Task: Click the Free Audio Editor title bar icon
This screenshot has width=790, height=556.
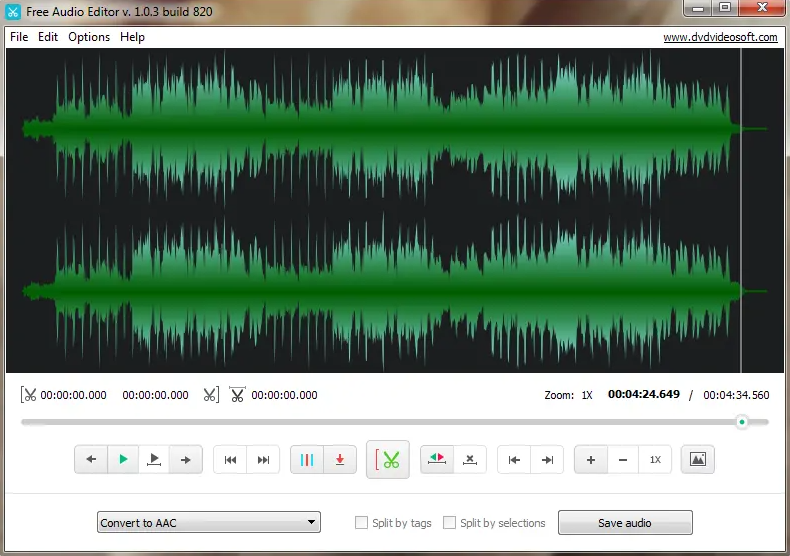Action: pos(13,11)
